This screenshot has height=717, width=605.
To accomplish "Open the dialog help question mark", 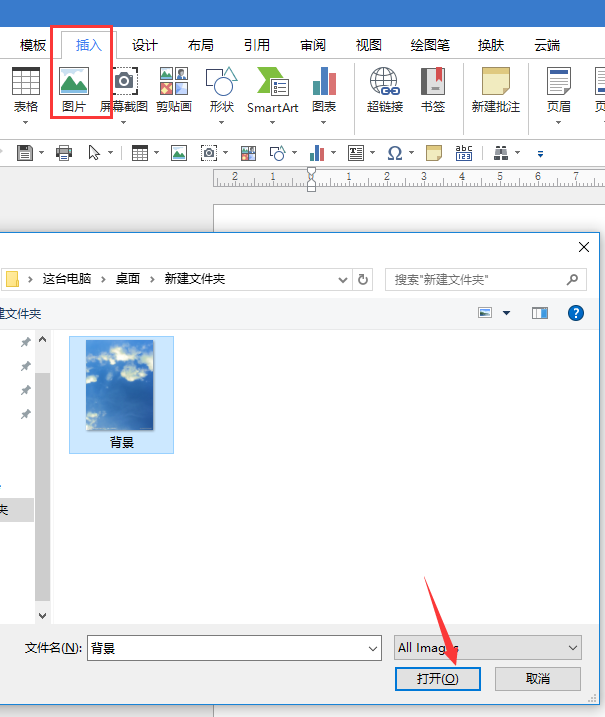I will [x=576, y=313].
